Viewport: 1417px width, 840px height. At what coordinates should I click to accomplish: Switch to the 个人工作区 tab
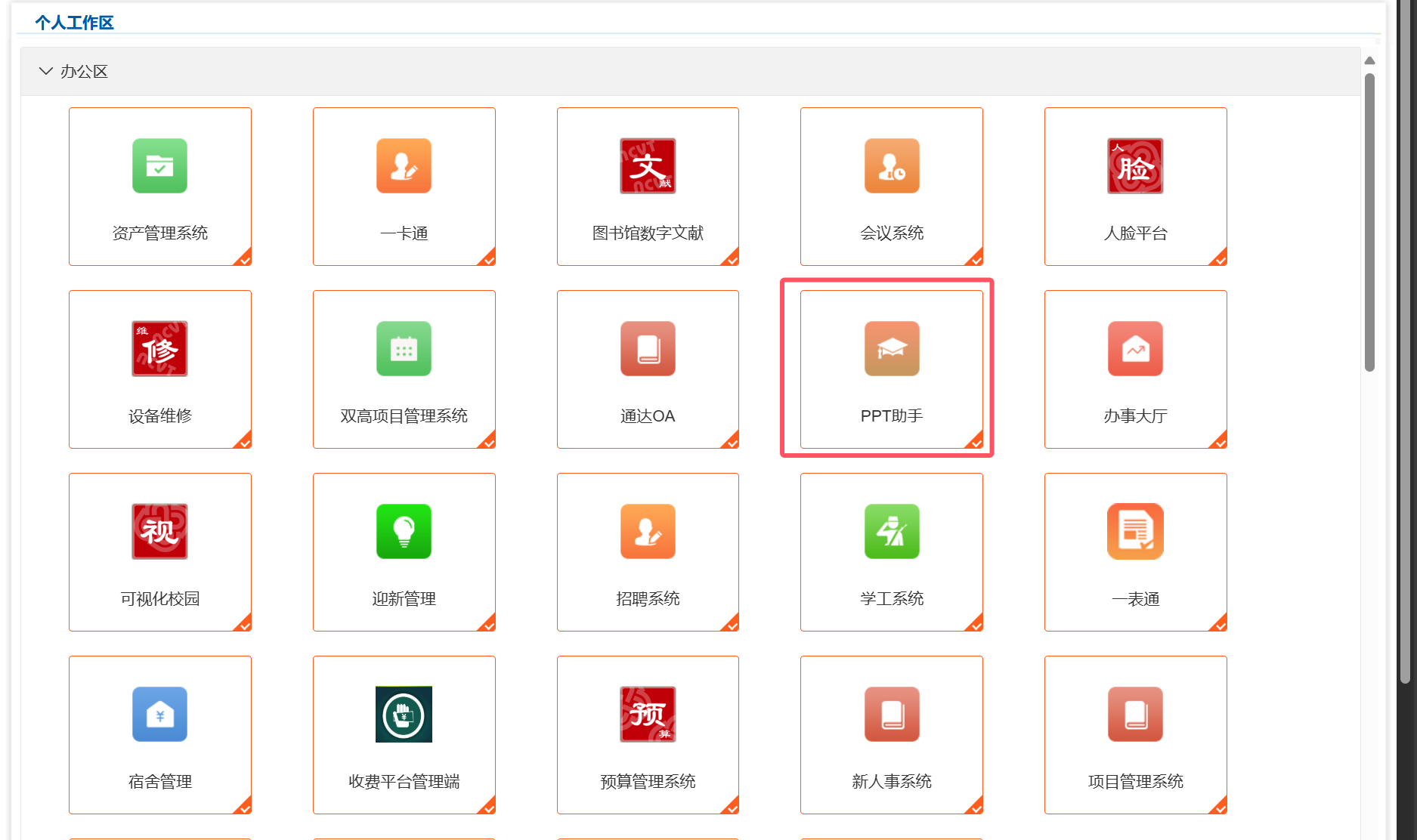pyautogui.click(x=74, y=23)
